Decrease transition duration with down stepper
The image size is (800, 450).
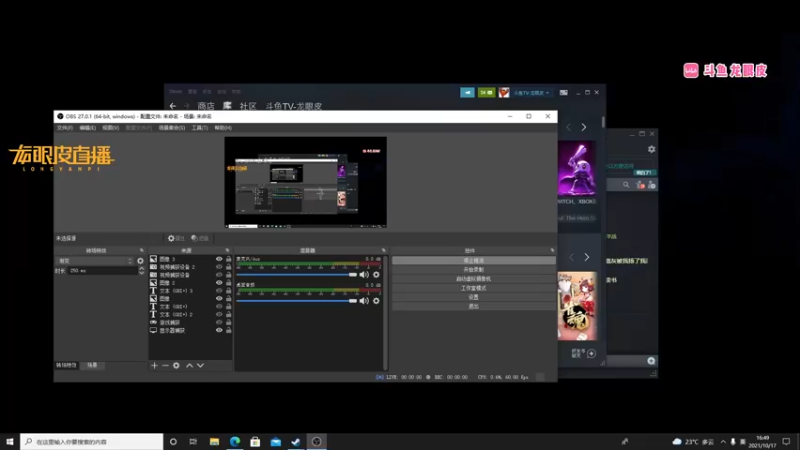[141, 273]
